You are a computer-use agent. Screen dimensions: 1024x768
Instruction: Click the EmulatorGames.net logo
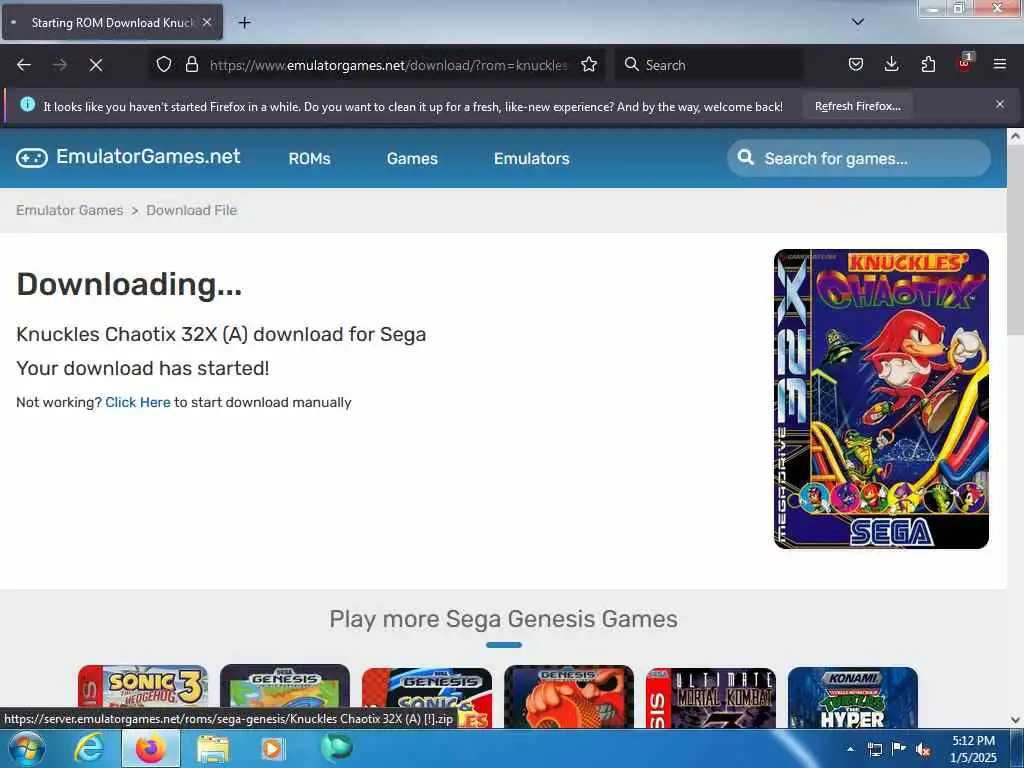pyautogui.click(x=128, y=157)
